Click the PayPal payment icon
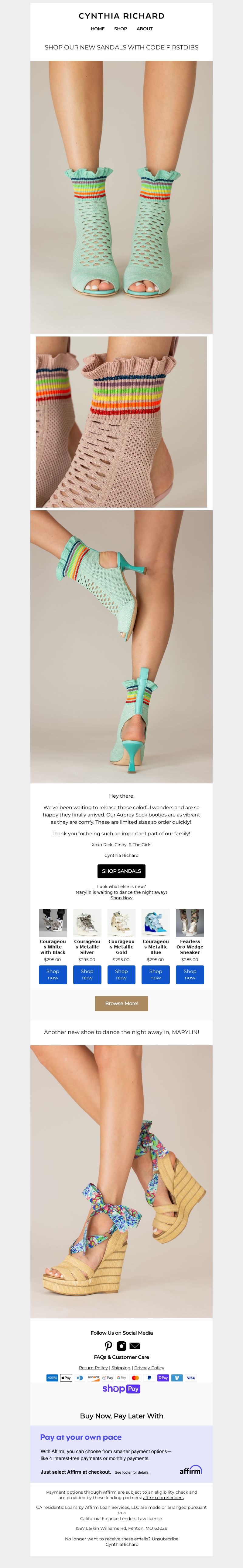The width and height of the screenshot is (243, 1568). coord(149,1377)
